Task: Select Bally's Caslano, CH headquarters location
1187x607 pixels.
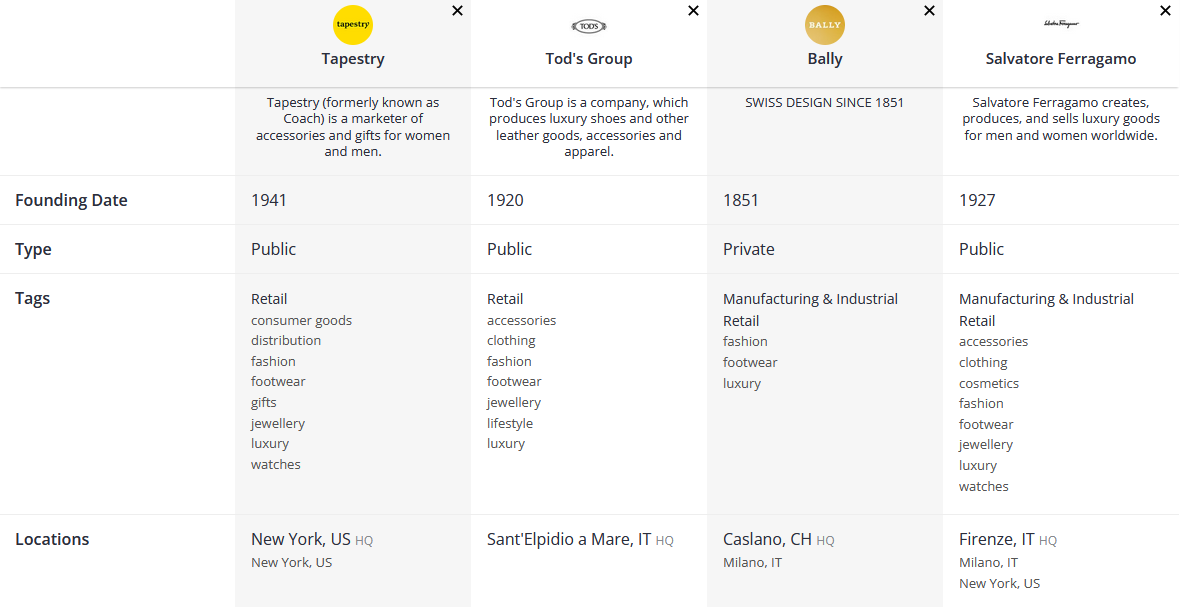Action: coord(767,540)
